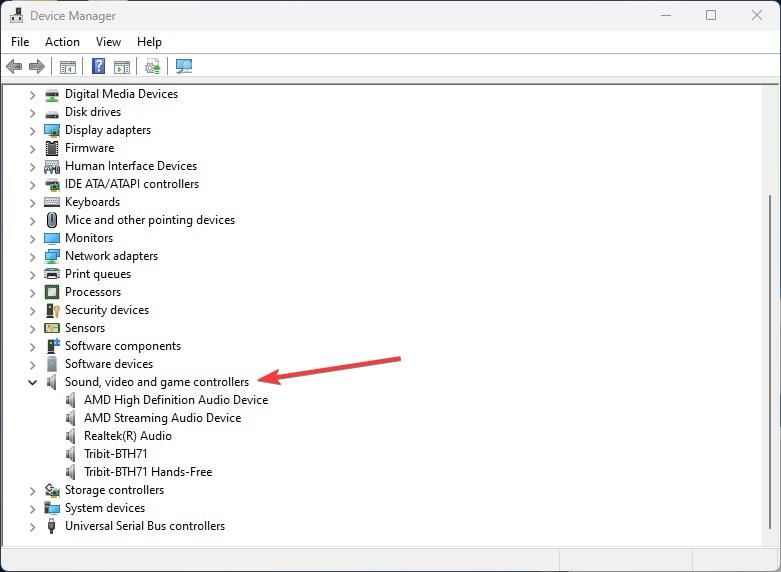
Task: Select the Realtek(R) Audio device
Action: [x=128, y=435]
